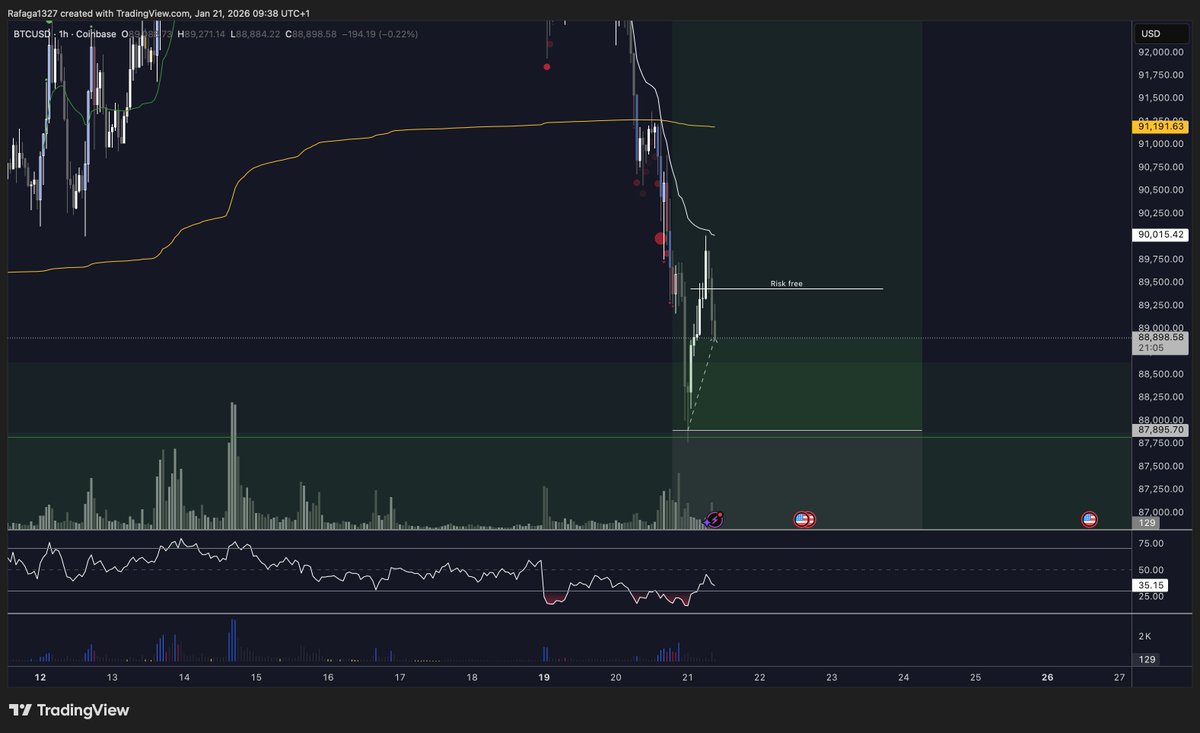This screenshot has width=1200, height=733.
Task: Click the 2K volume axis label
Action: tap(1145, 636)
